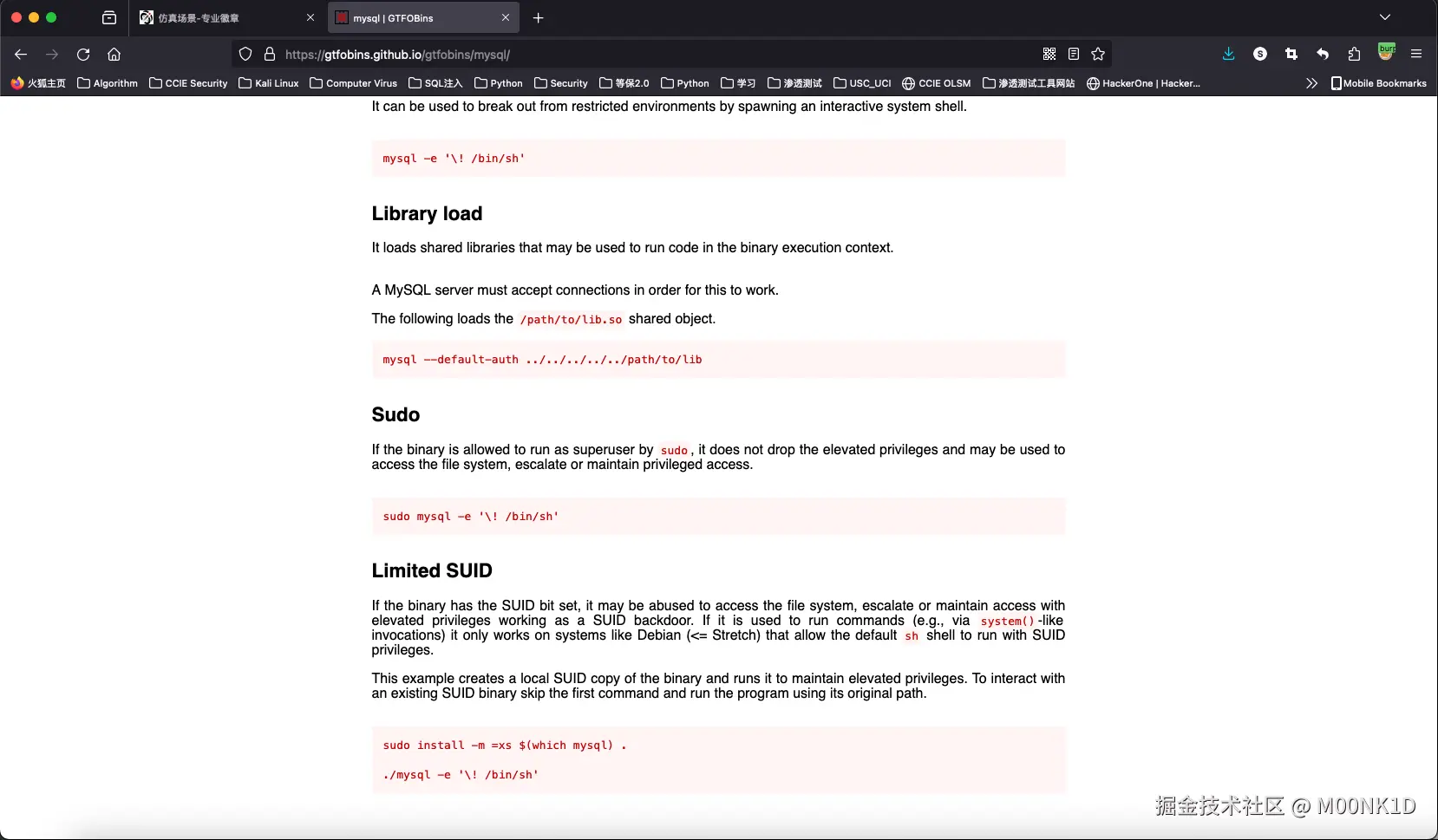Click the Limited SUID heading
Image resolution: width=1438 pixels, height=840 pixels.
[432, 570]
